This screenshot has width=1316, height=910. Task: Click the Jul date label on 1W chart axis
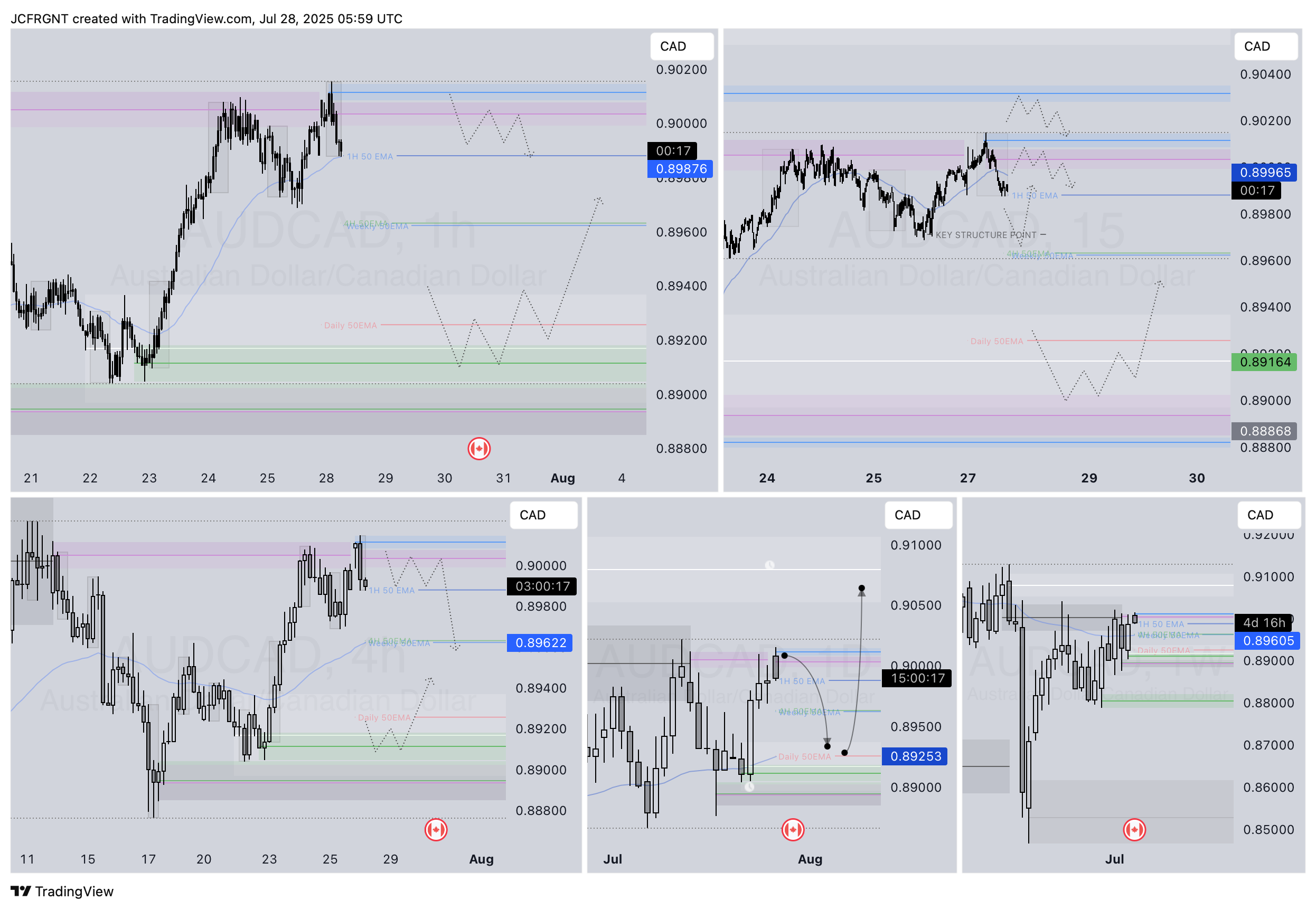pyautogui.click(x=1114, y=859)
